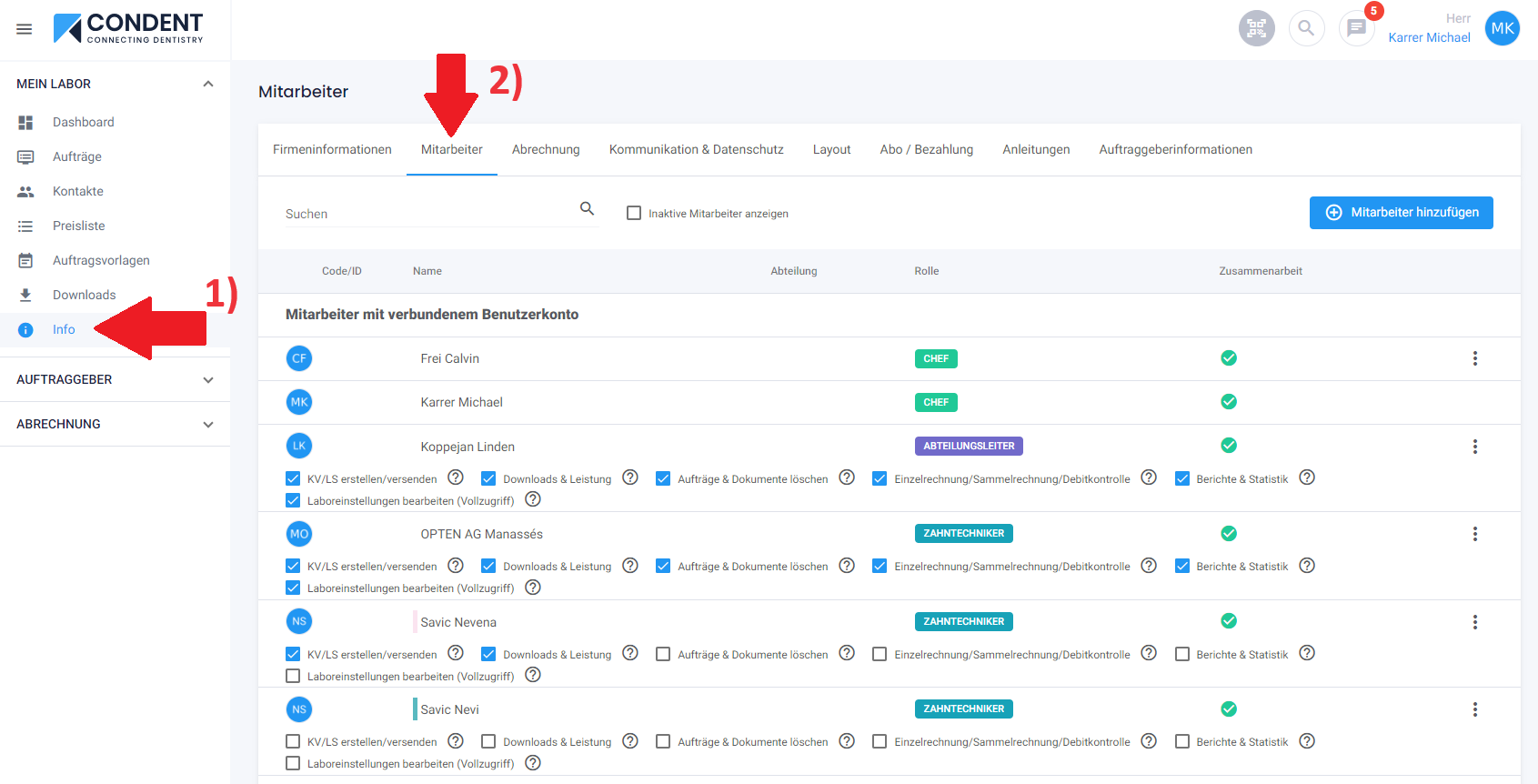Click the Auftragsvorlagen calendar icon

25,260
